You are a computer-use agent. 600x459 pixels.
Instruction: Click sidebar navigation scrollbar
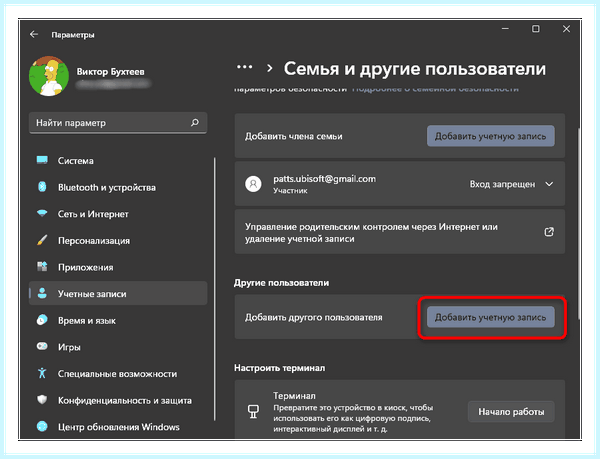(215, 289)
